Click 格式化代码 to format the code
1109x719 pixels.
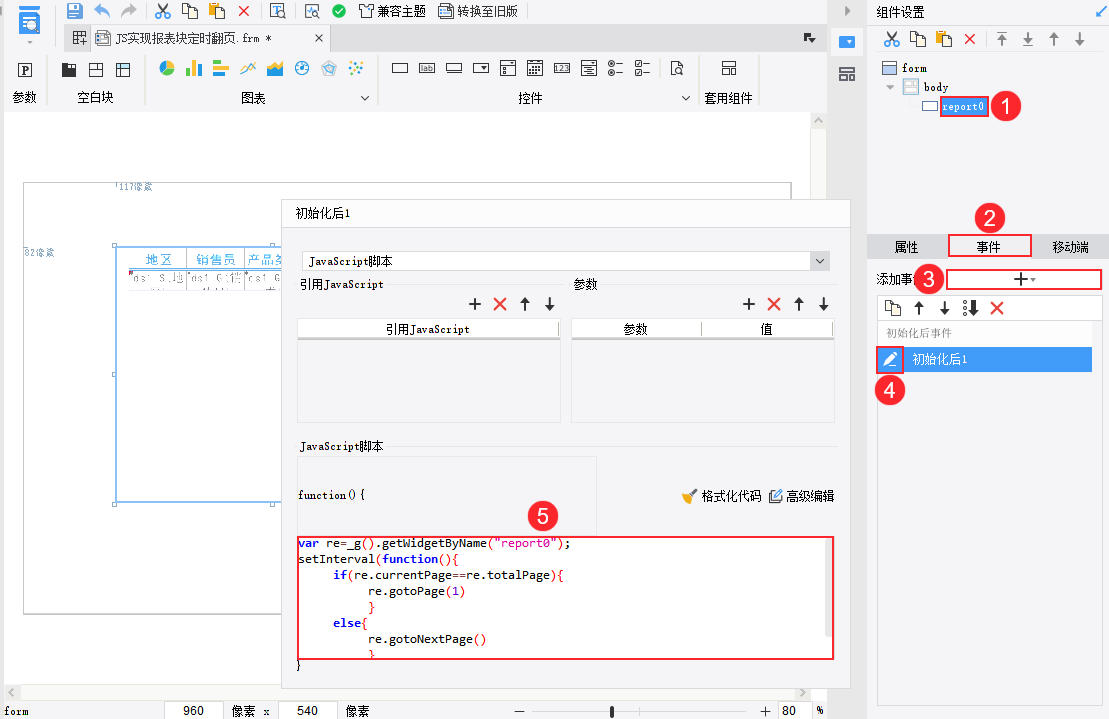722,496
